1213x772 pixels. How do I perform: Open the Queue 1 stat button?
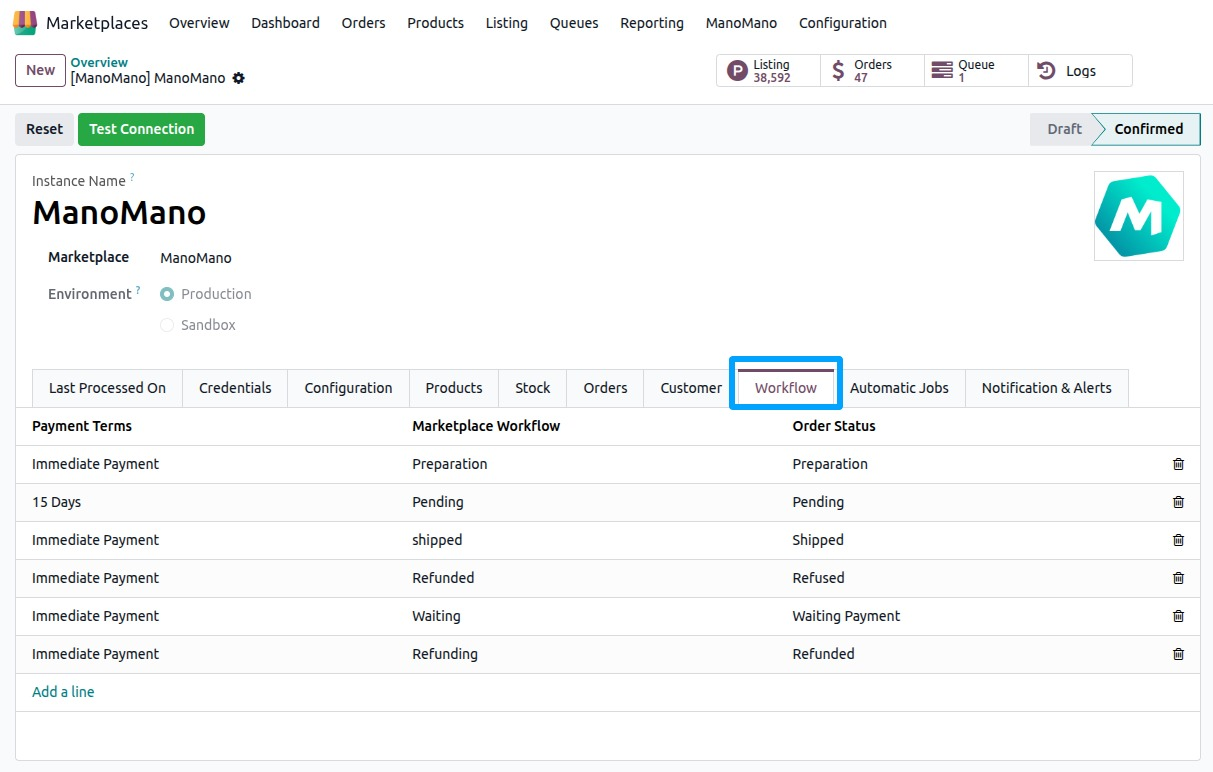pyautogui.click(x=976, y=71)
